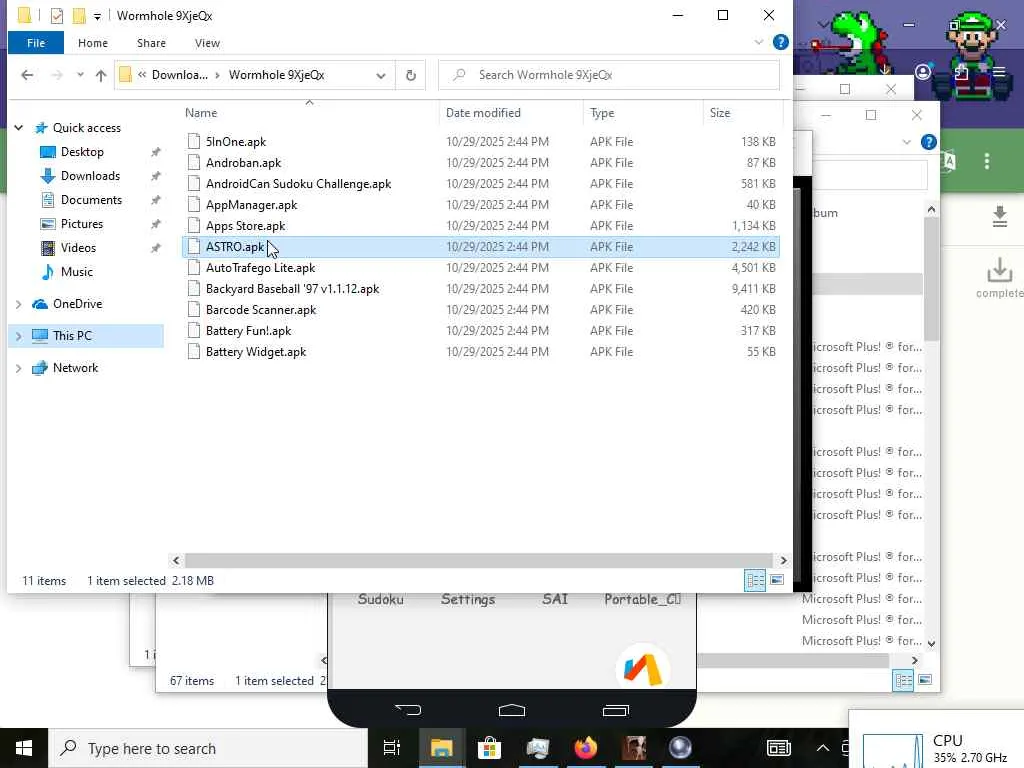The image size is (1024, 768).
Task: Click the Forward arrow in Wormhole window
Action: coord(57,75)
